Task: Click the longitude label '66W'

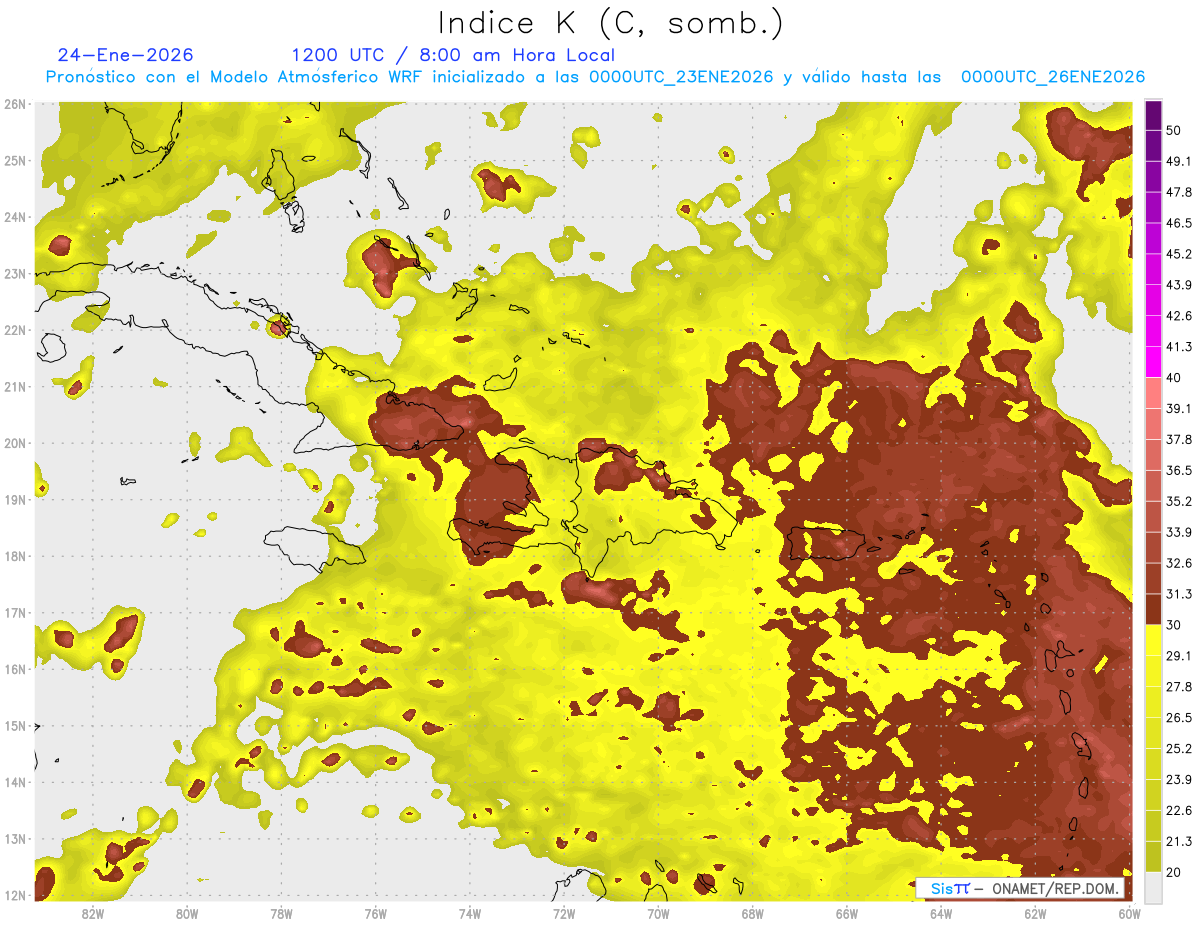Action: pyautogui.click(x=846, y=914)
